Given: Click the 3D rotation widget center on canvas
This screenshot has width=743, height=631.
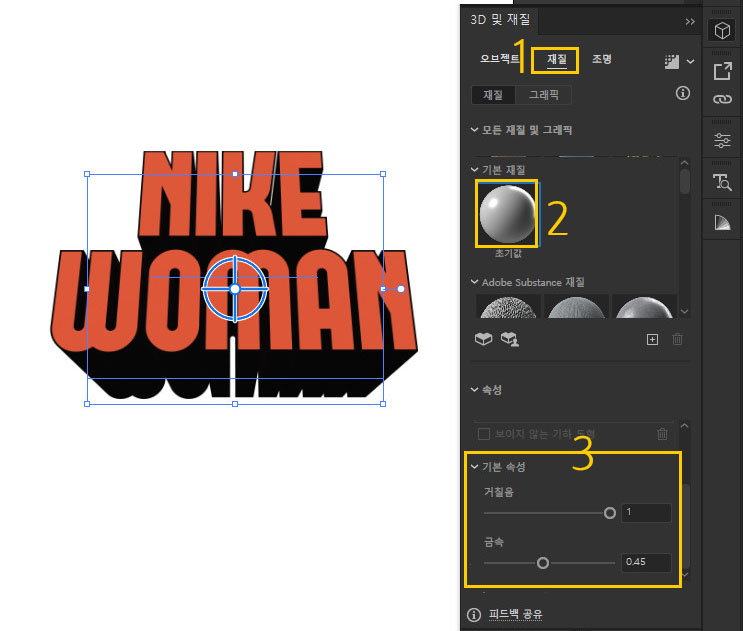Looking at the screenshot, I should (x=235, y=289).
